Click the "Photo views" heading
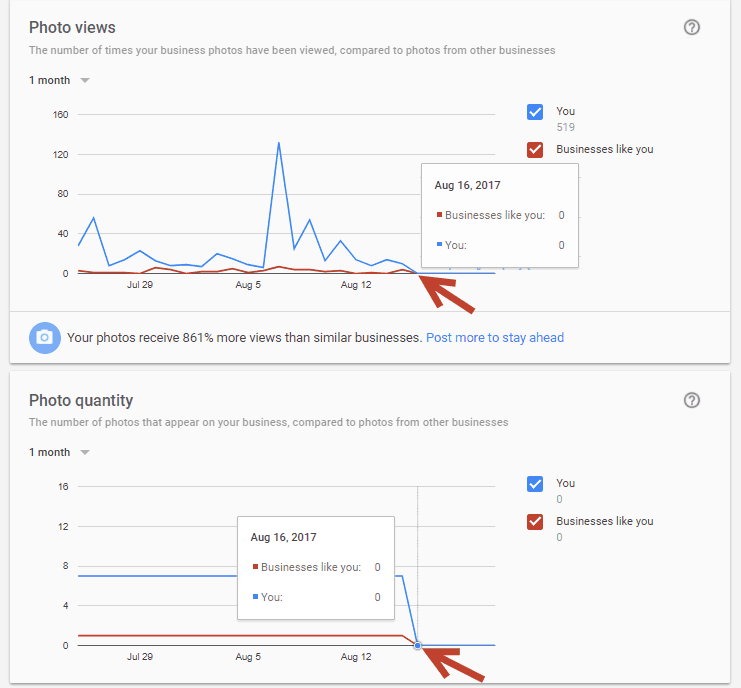The height and width of the screenshot is (688, 741). (72, 28)
